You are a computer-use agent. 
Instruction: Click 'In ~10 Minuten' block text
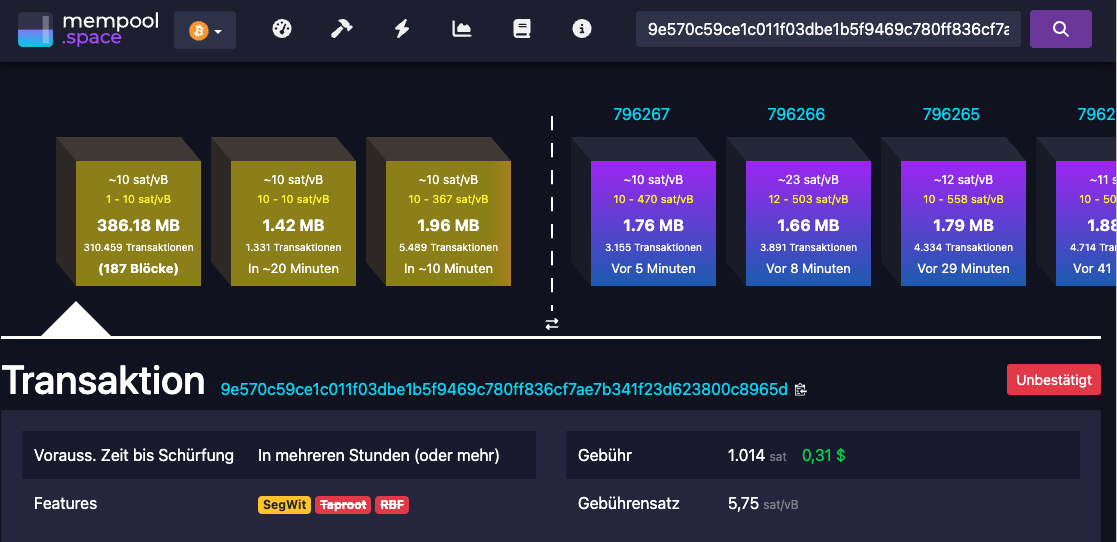point(449,269)
